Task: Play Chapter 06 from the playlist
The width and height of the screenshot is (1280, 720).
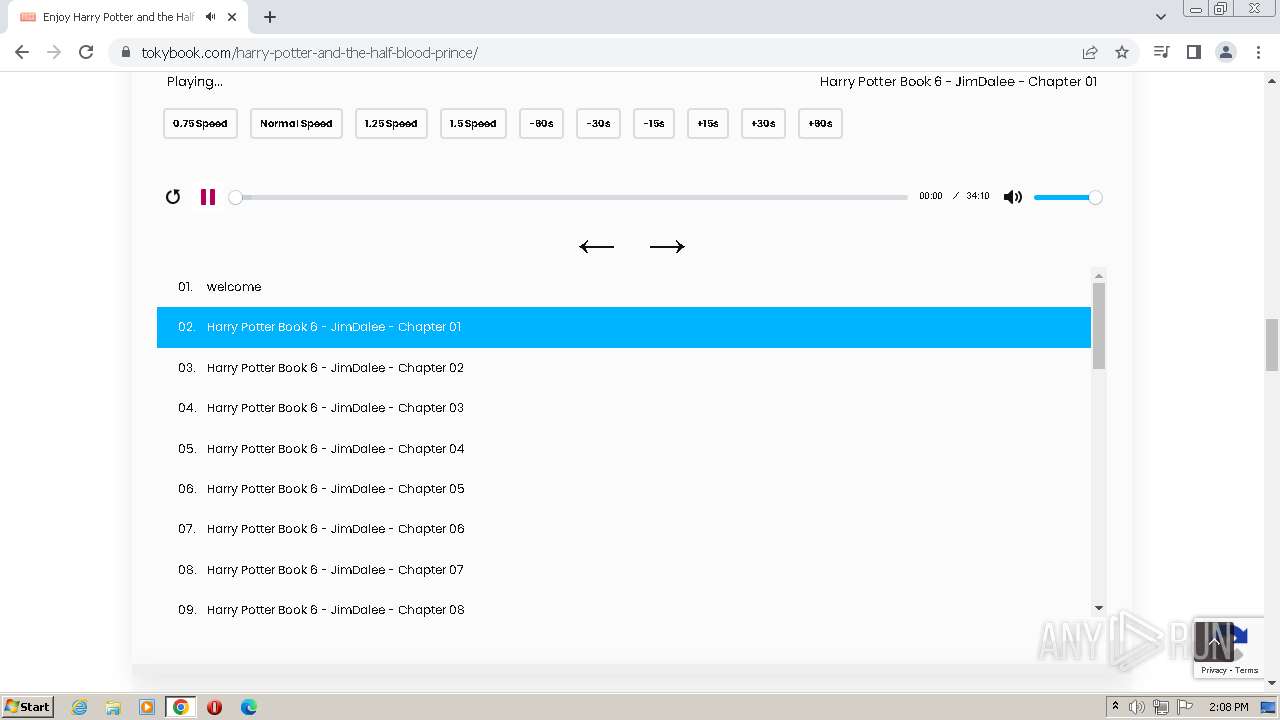Action: (624, 529)
